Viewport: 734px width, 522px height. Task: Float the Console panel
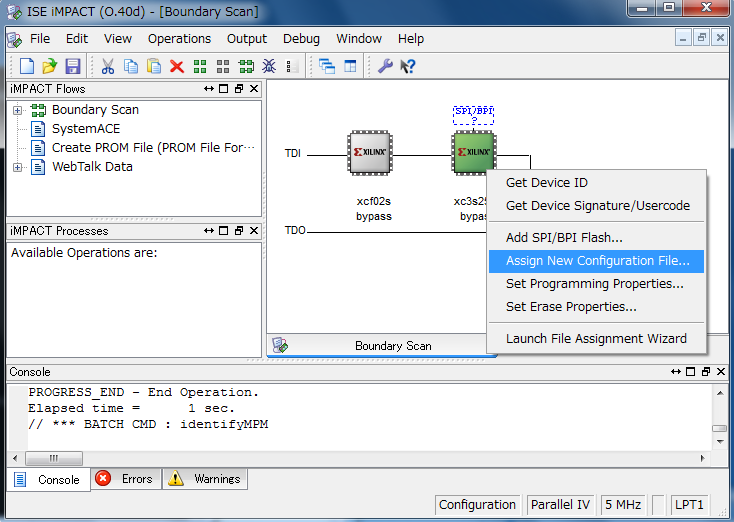[x=706, y=371]
